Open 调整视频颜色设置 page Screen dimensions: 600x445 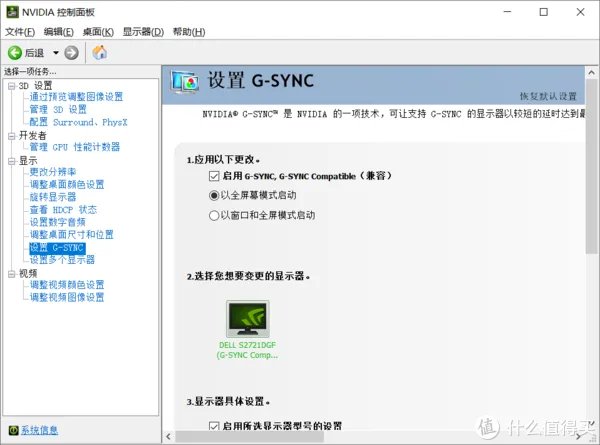(67, 285)
